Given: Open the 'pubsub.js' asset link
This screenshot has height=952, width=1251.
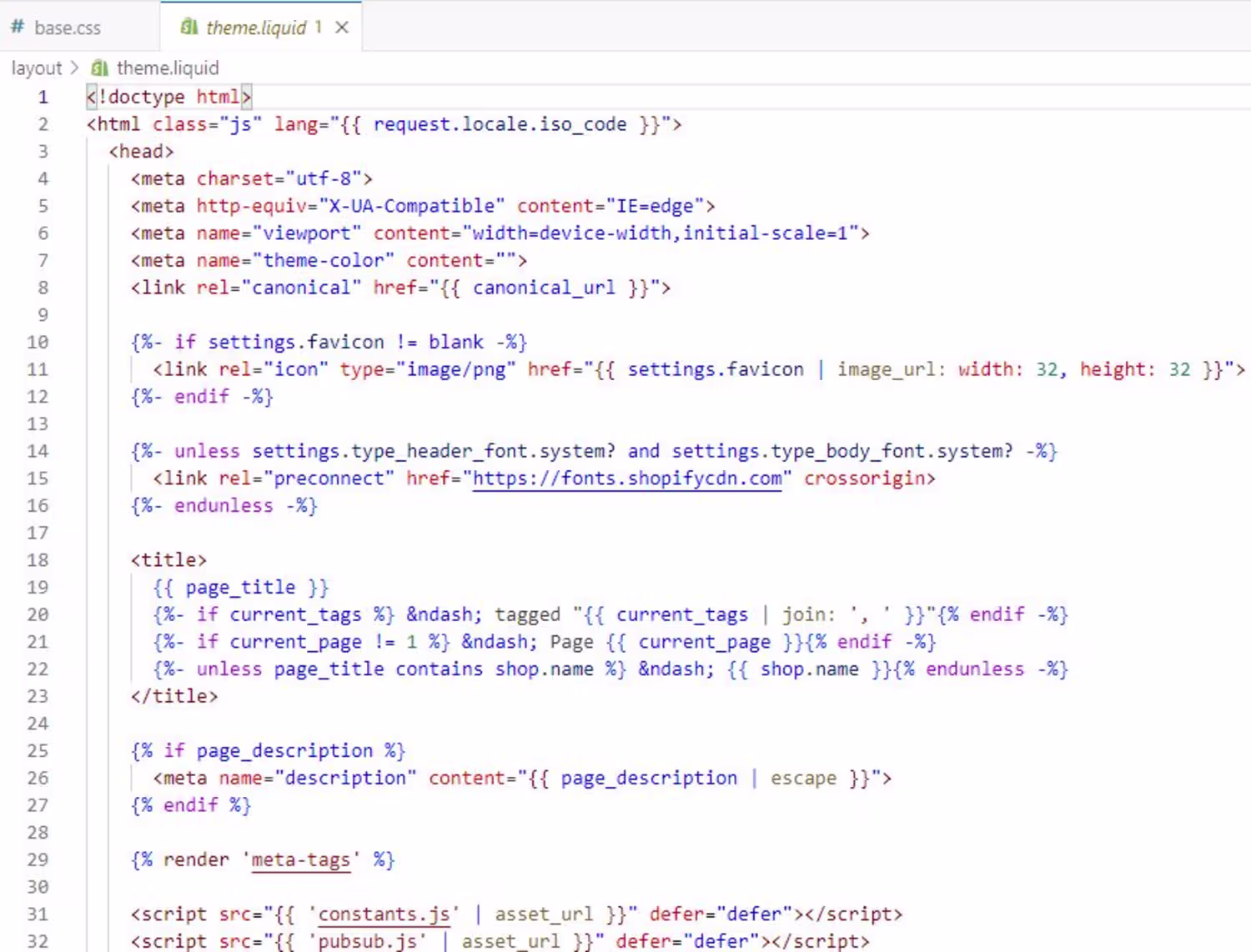Looking at the screenshot, I should tap(368, 941).
